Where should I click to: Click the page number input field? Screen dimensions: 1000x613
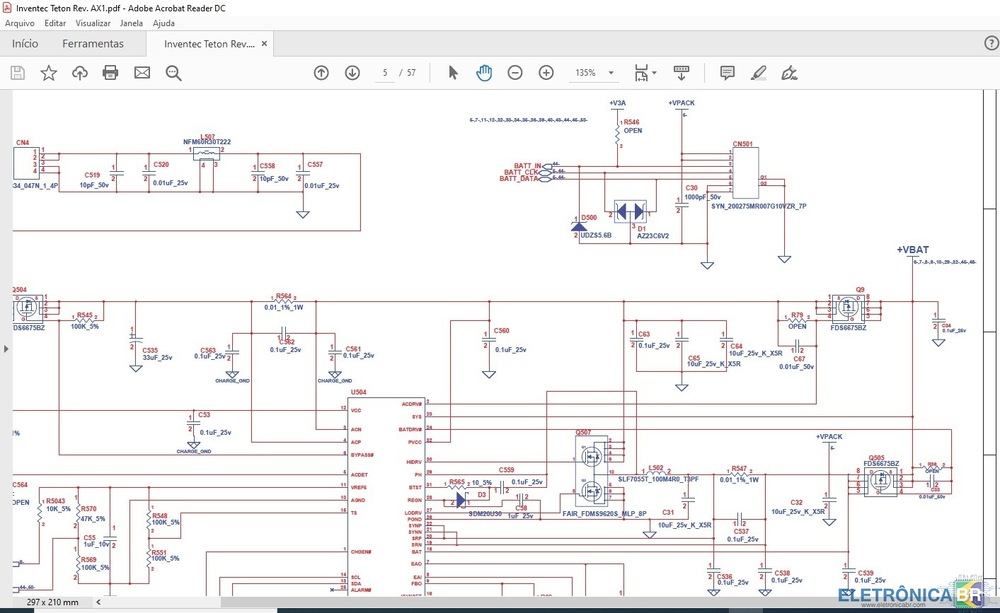click(x=385, y=73)
